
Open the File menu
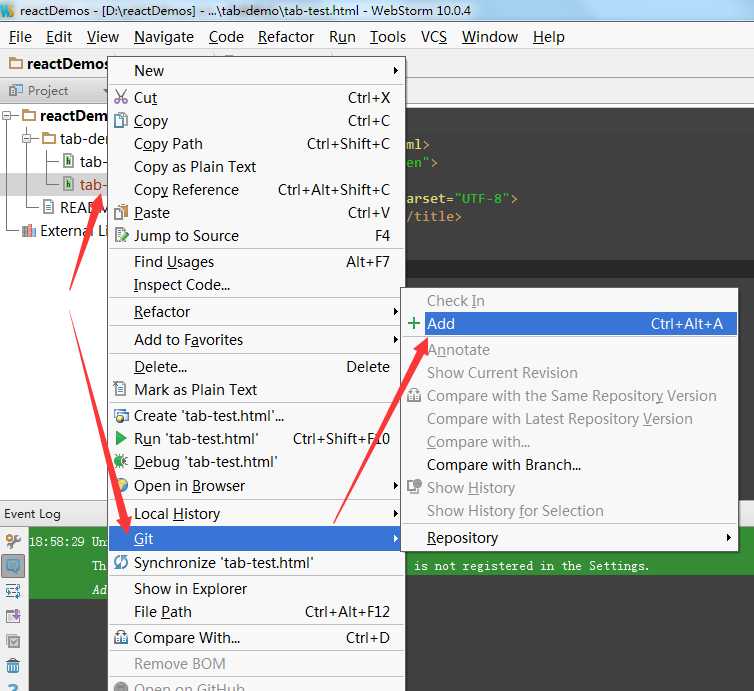[20, 37]
